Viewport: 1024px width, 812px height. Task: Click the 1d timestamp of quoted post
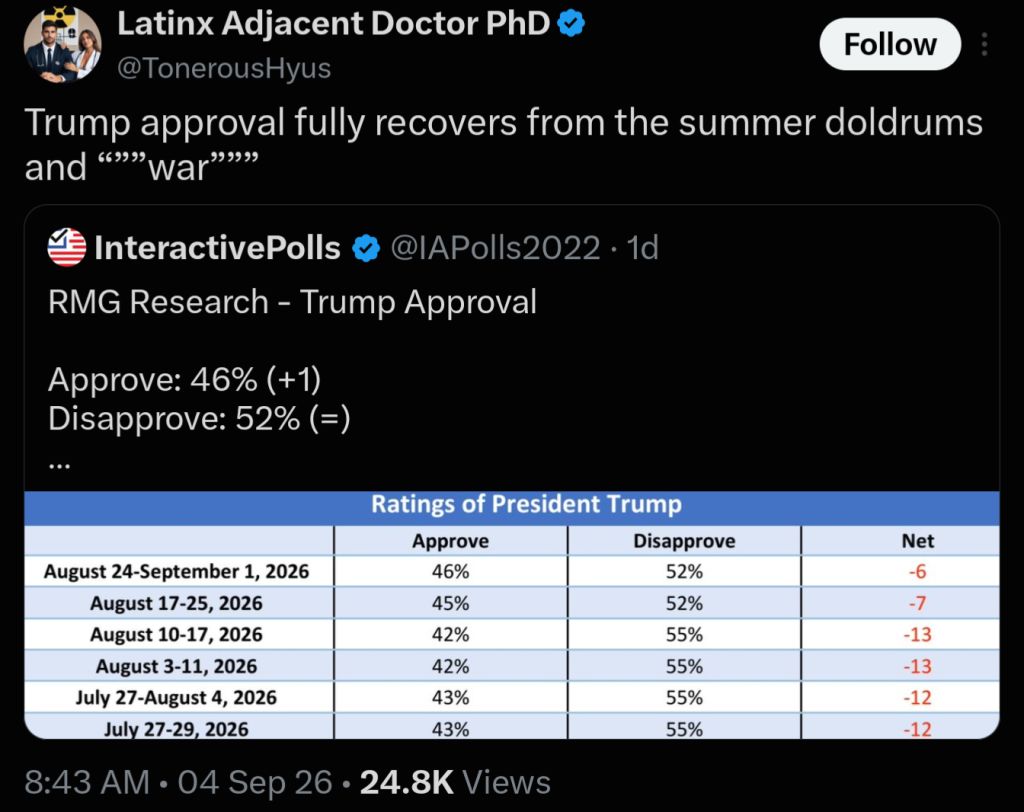(642, 248)
